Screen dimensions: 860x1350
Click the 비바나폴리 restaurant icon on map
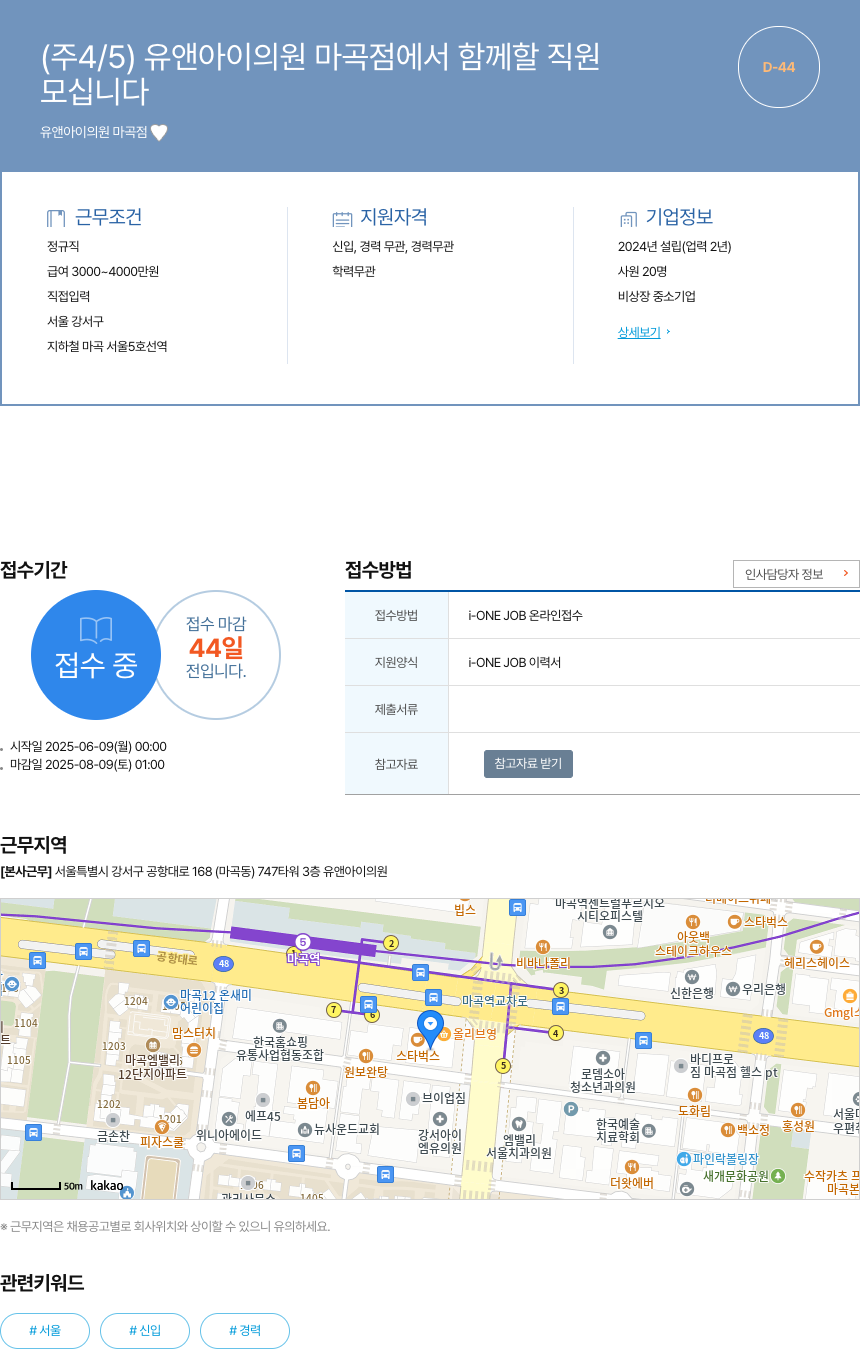click(x=543, y=947)
